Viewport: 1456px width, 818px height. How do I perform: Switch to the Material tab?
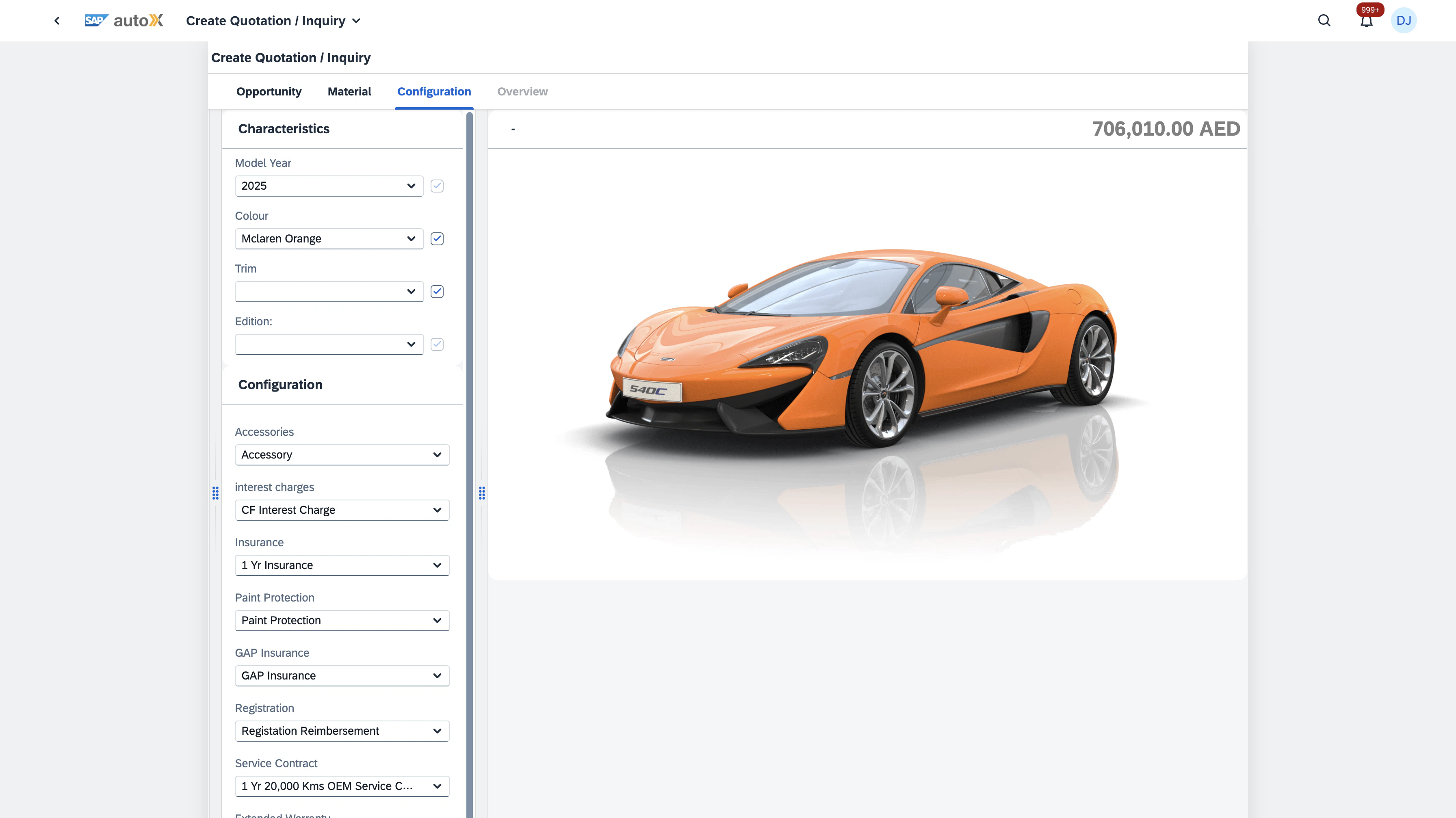(x=349, y=91)
